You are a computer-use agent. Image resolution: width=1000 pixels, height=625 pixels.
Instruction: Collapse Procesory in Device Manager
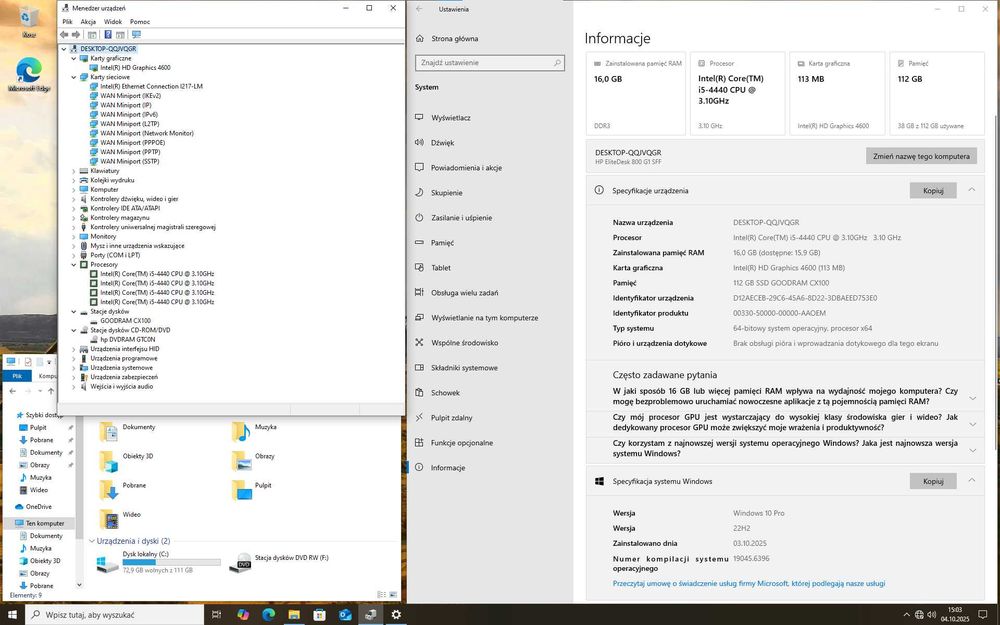[73, 265]
